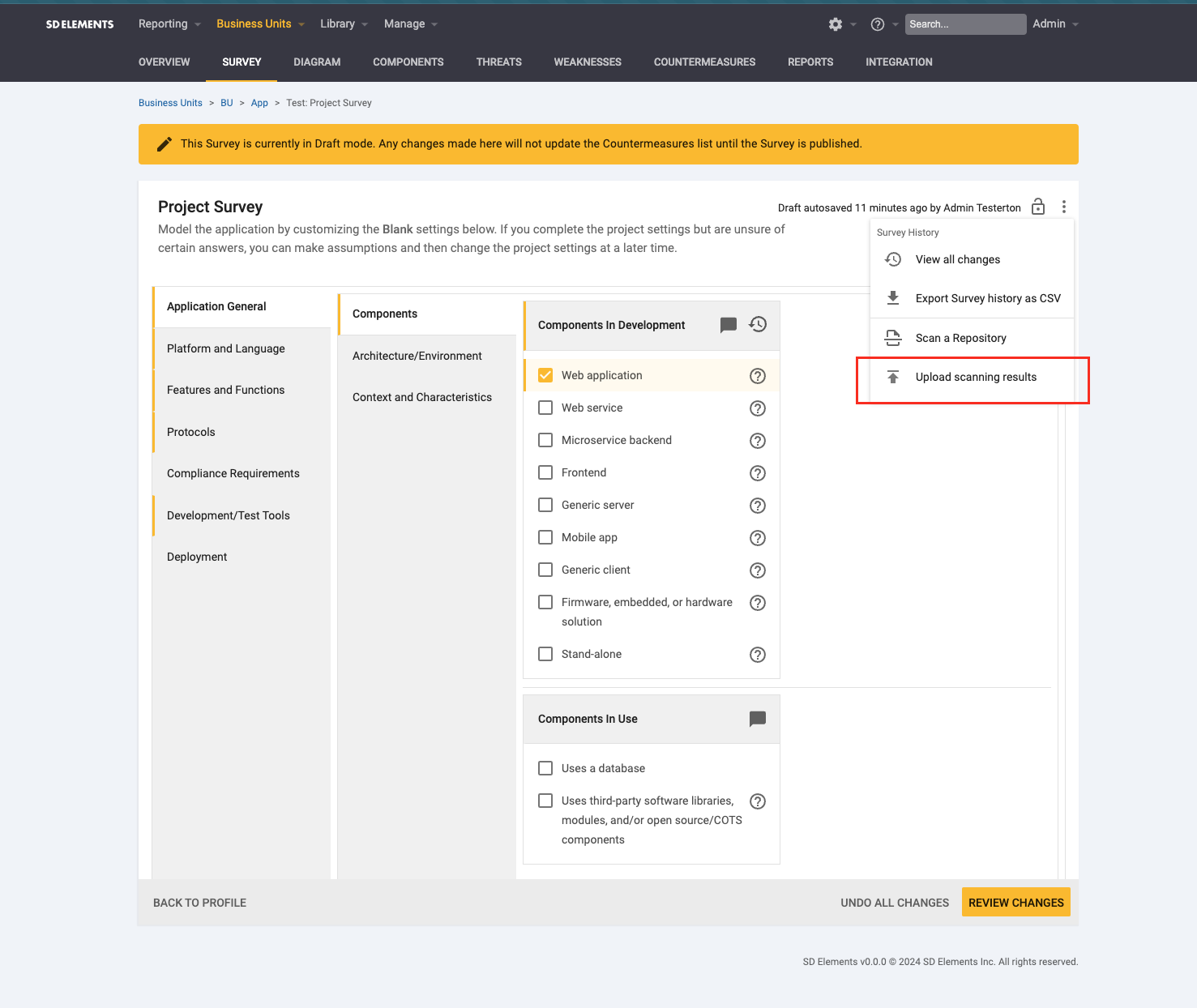
Task: Expand the Admin account menu
Action: point(1050,23)
